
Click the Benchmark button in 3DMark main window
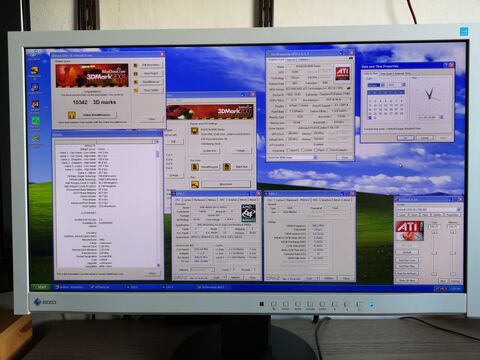tap(226, 184)
